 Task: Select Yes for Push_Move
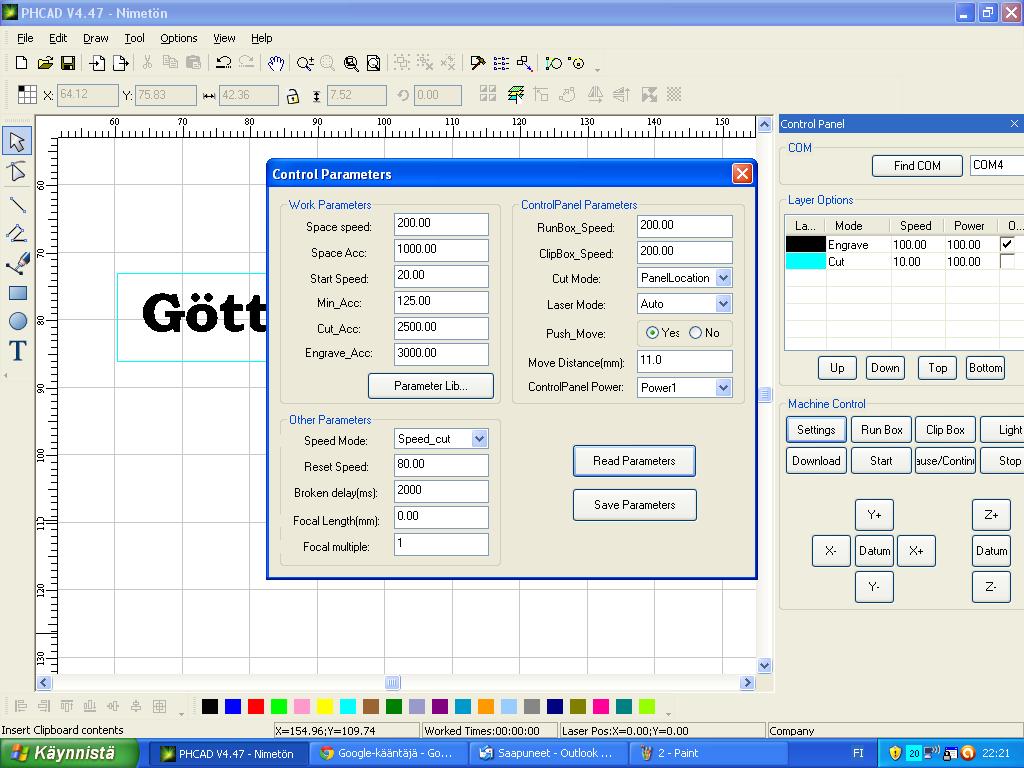tap(653, 333)
